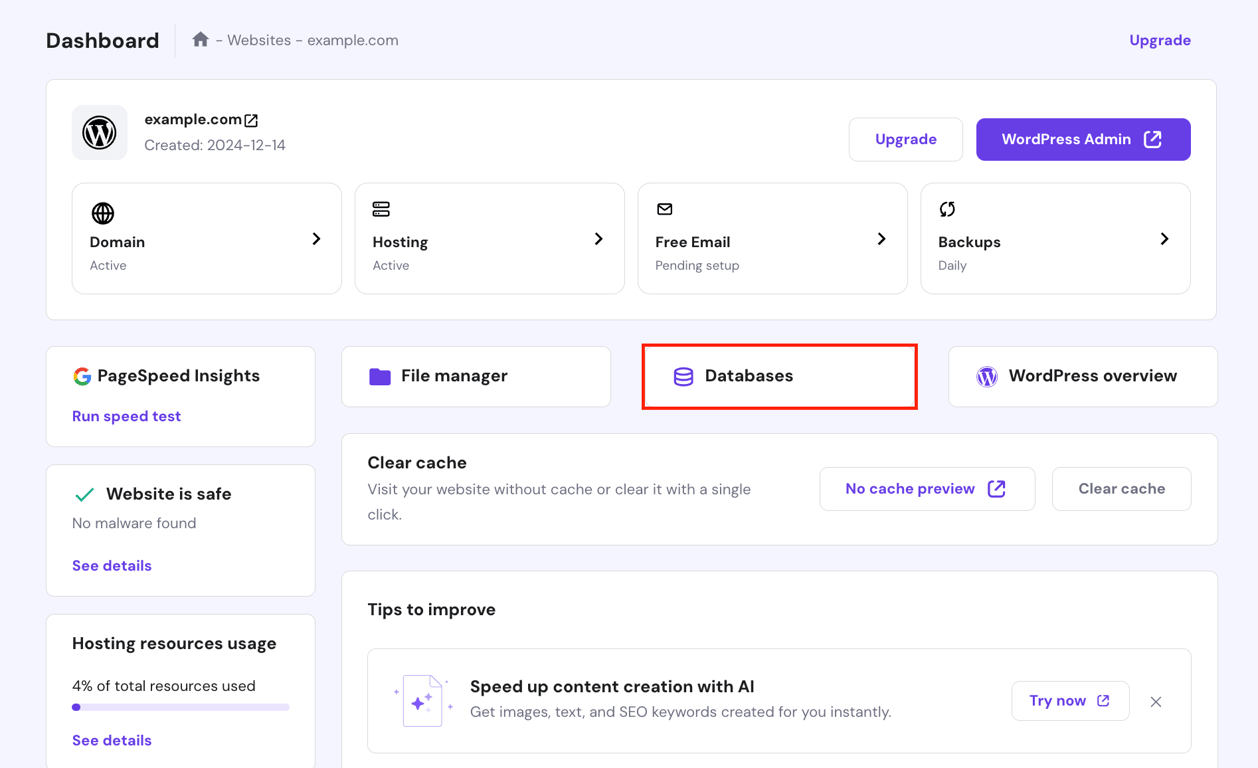See details of Hosting resources usage
This screenshot has height=768, width=1258.
(111, 740)
